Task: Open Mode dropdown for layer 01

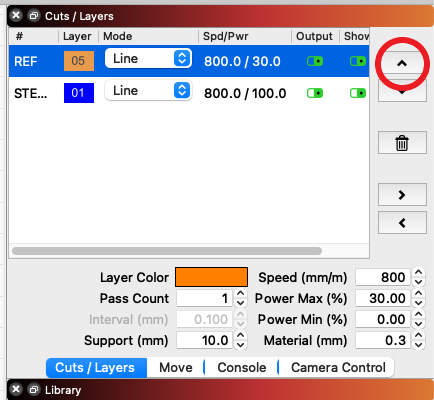Action: pyautogui.click(x=148, y=91)
